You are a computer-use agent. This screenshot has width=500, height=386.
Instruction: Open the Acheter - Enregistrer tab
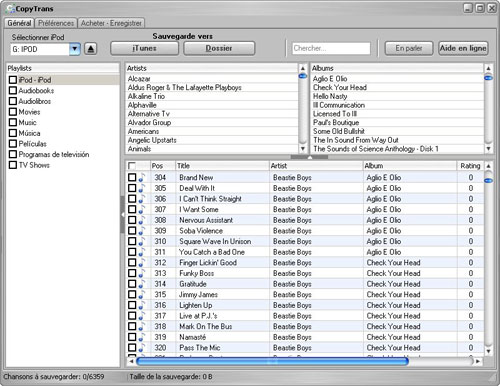coord(111,23)
